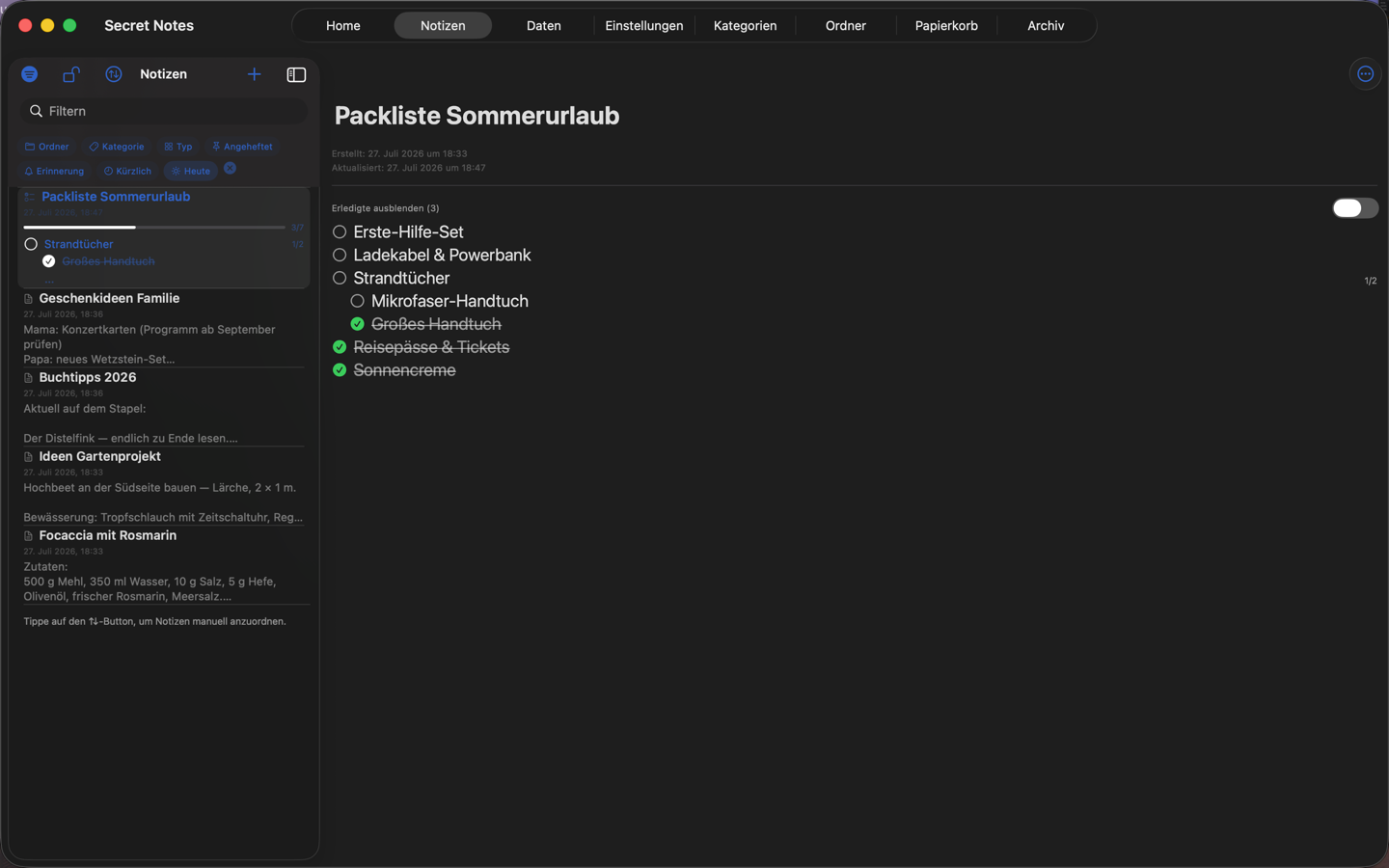Click the Packliste progress bar in sidebar
Screen dimensions: 1389x868
pos(154,228)
